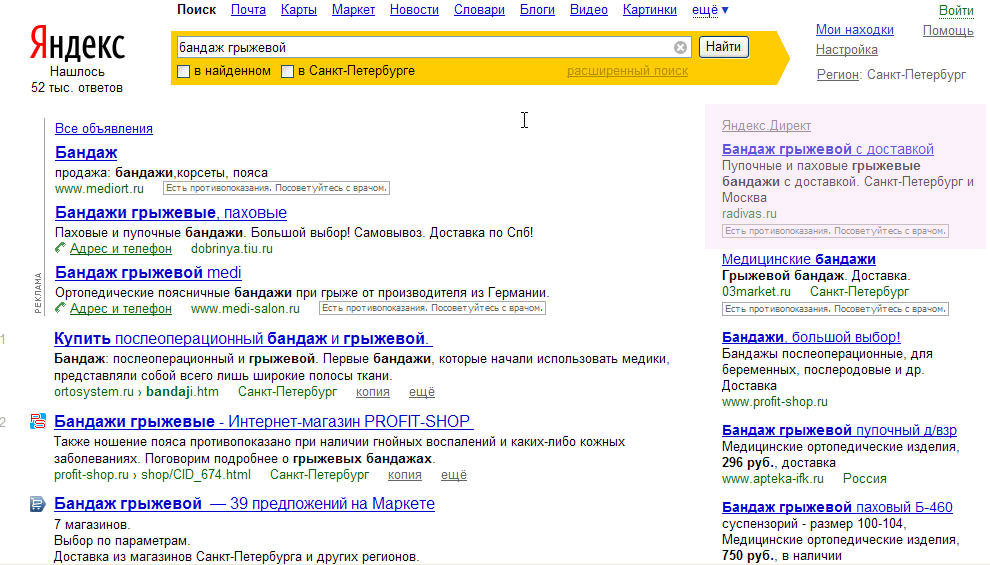990x565 pixels.
Task: Open 'Бандаж грыжевой паховый Б-460' ad
Action: [837, 508]
